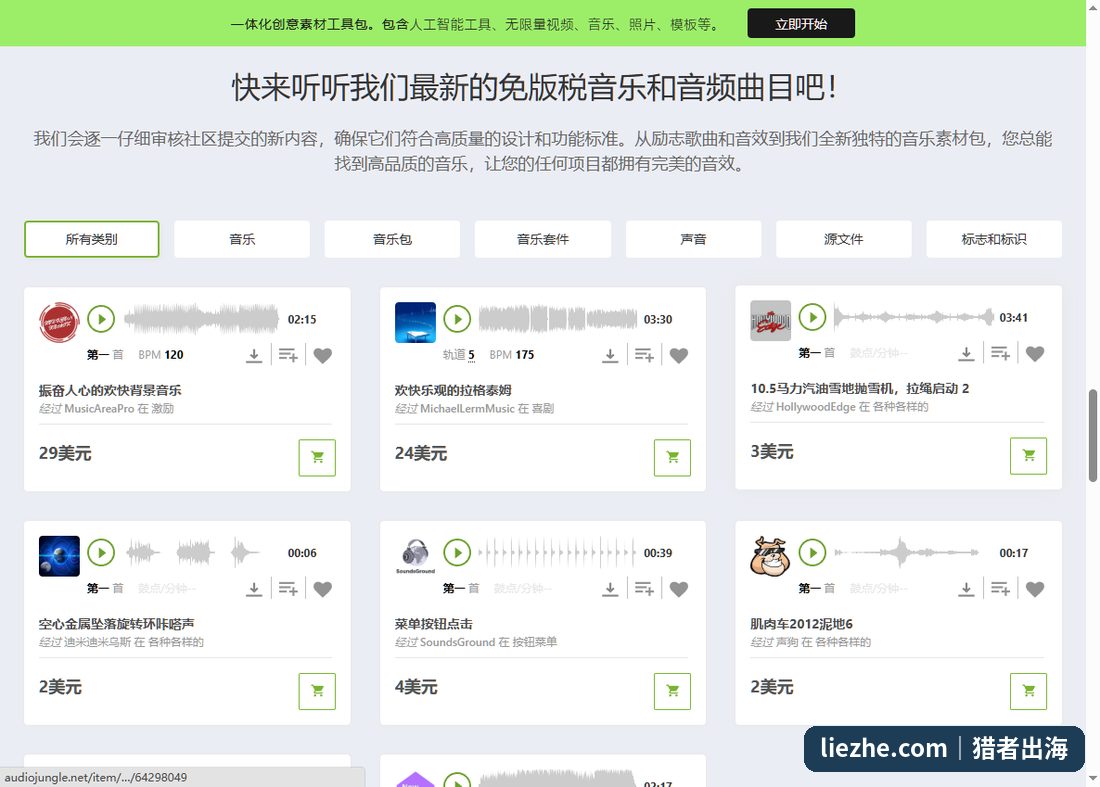Add the 3美元 sound to cart
Screen dimensions: 1100x787
click(1028, 456)
